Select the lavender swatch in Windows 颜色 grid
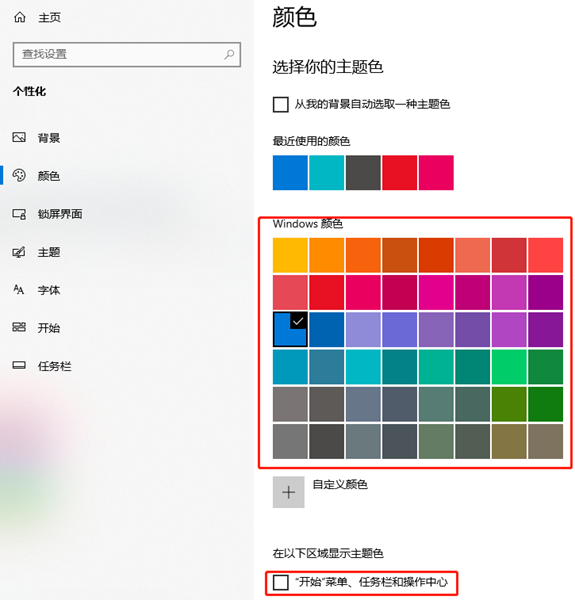Viewport: 575px width, 600px height. point(363,329)
